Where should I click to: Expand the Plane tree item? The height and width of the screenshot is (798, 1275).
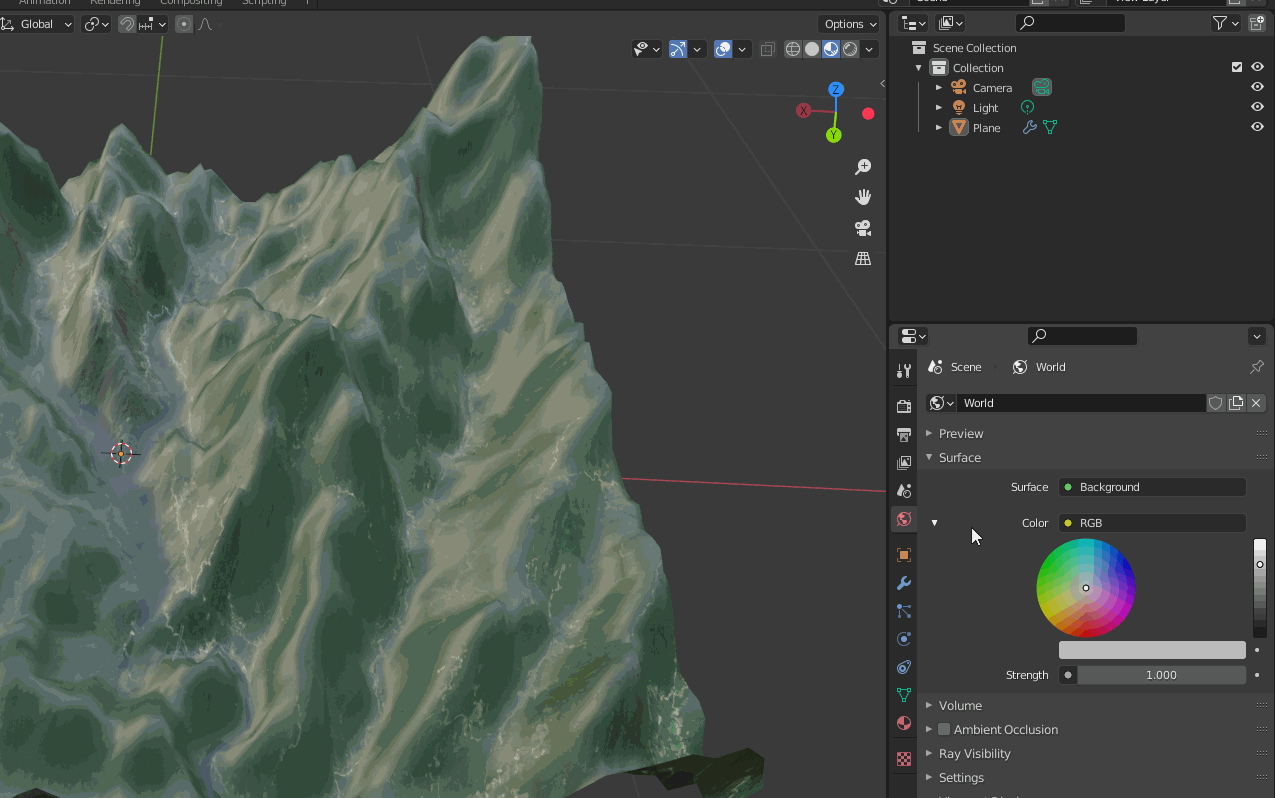pos(939,128)
